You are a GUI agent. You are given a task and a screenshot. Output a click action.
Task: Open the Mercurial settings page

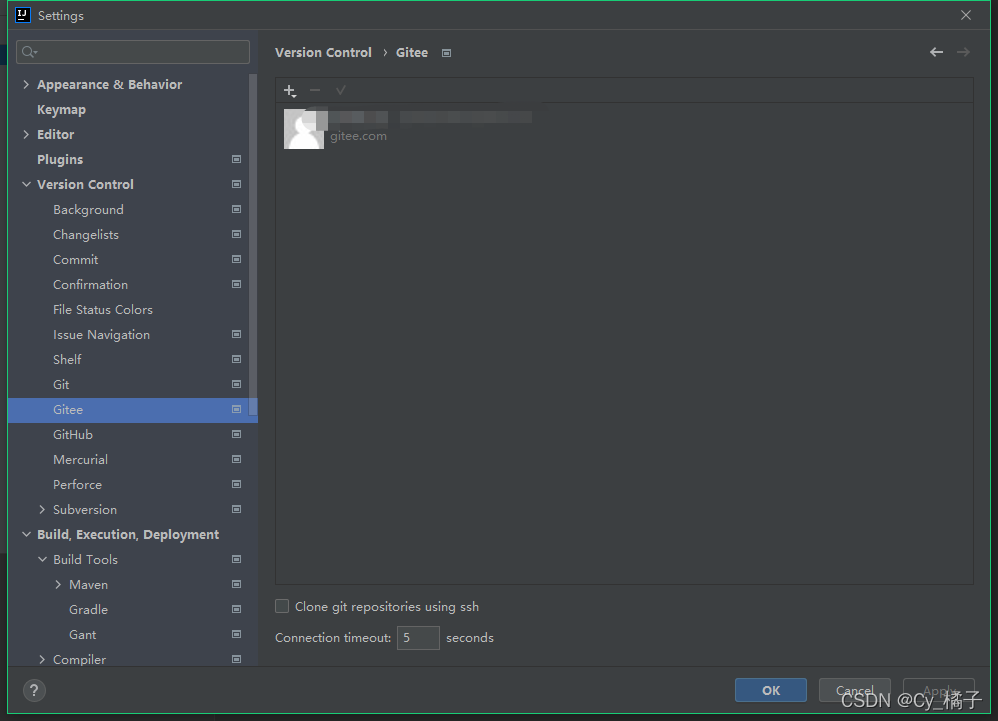(x=80, y=459)
